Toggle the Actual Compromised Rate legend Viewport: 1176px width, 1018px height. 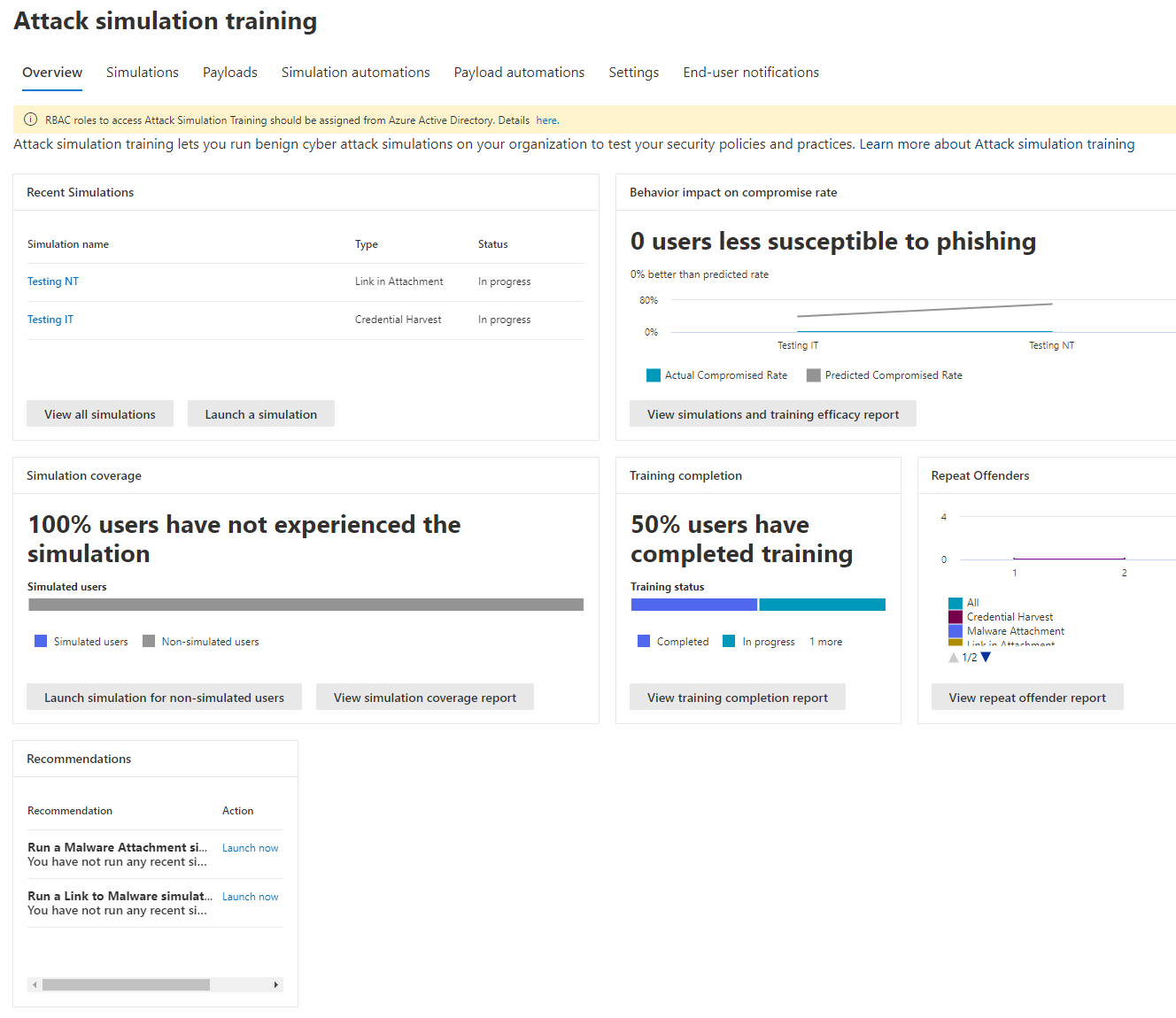(x=717, y=374)
